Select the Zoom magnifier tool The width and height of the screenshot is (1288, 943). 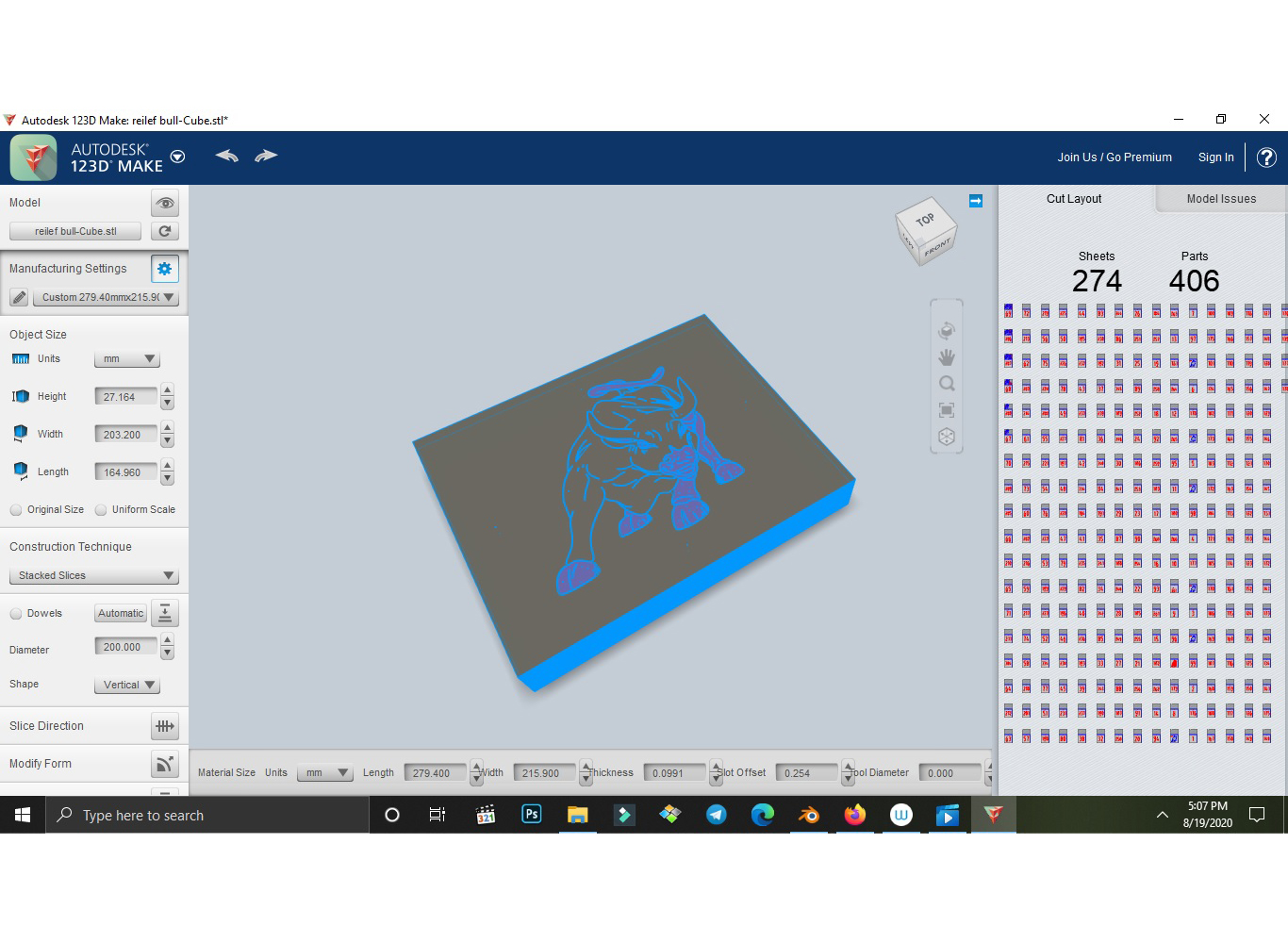click(x=947, y=384)
